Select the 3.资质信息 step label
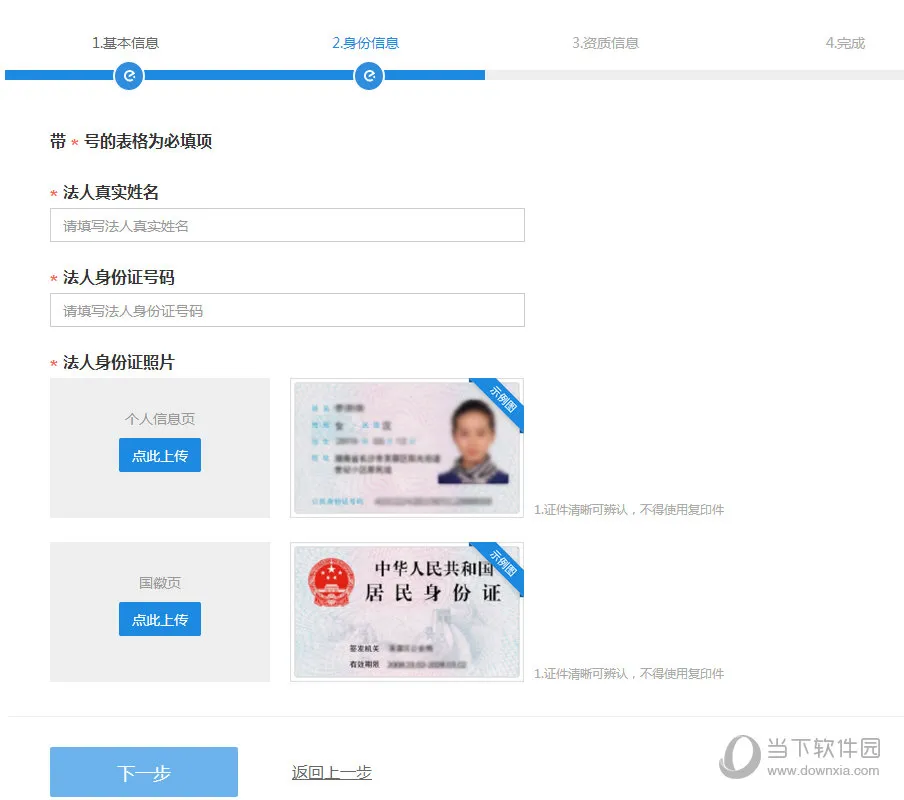904x800 pixels. [x=605, y=43]
